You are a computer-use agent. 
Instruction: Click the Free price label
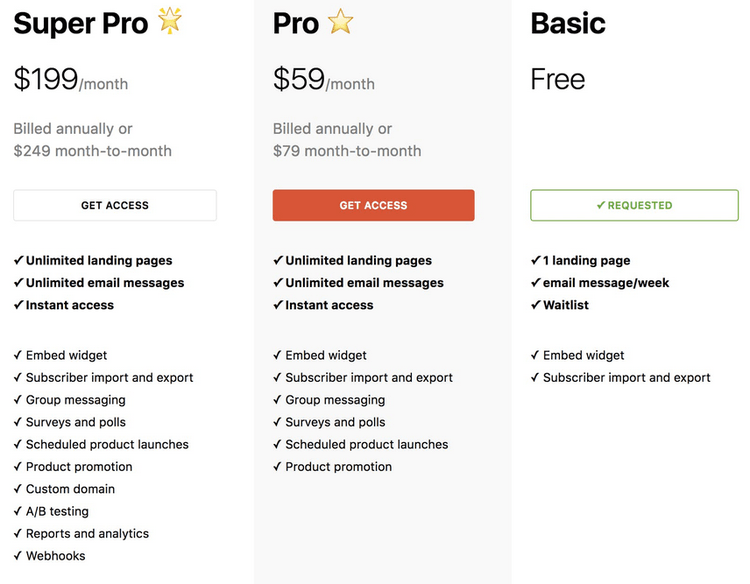pos(558,80)
